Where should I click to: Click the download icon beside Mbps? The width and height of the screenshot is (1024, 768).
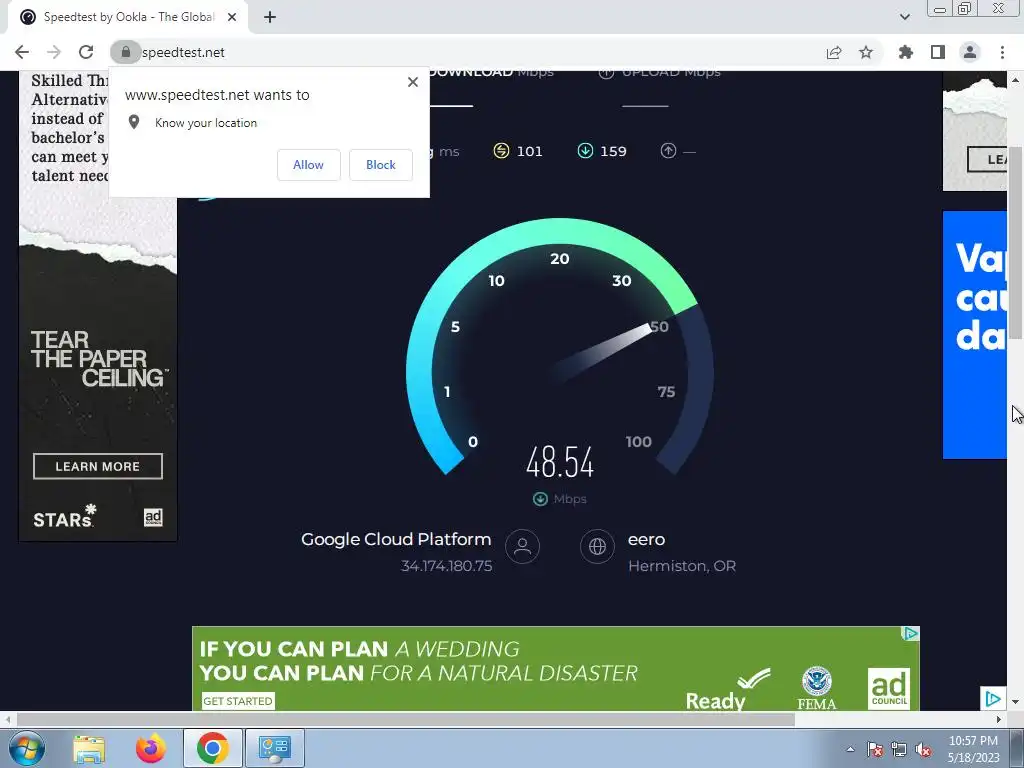point(540,499)
